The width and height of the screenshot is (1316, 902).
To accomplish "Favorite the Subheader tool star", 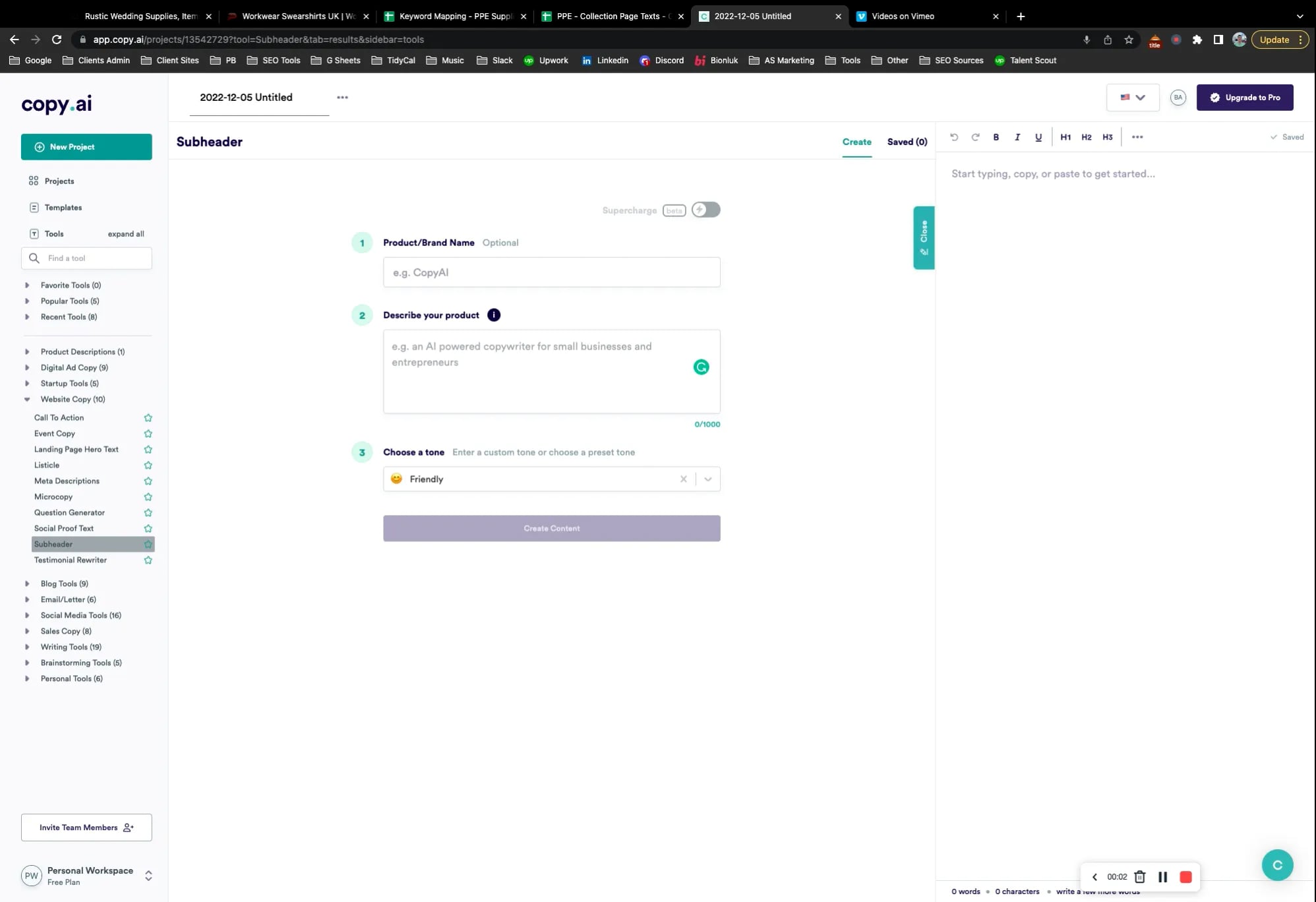I will pyautogui.click(x=148, y=545).
